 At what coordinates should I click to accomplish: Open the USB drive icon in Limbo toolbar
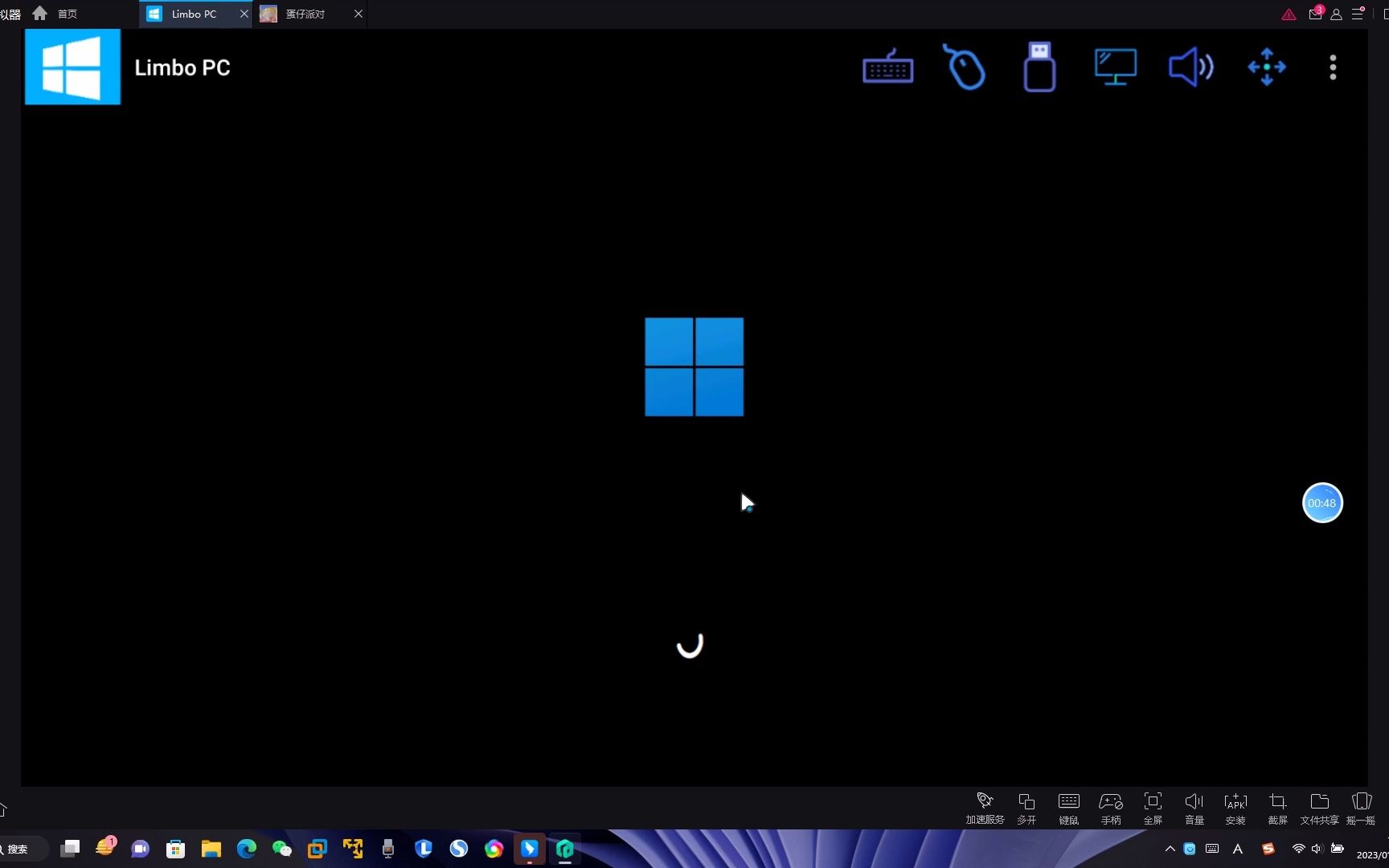[x=1039, y=67]
